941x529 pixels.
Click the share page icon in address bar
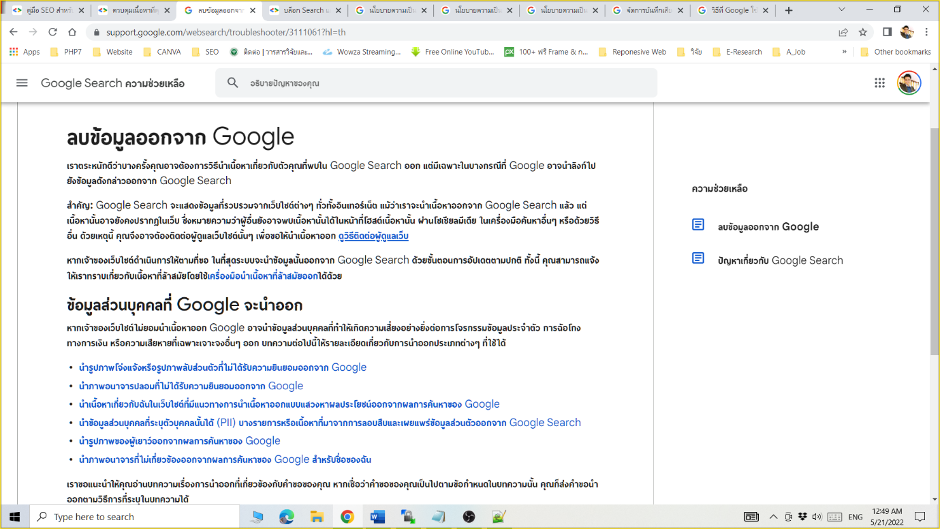(x=843, y=32)
